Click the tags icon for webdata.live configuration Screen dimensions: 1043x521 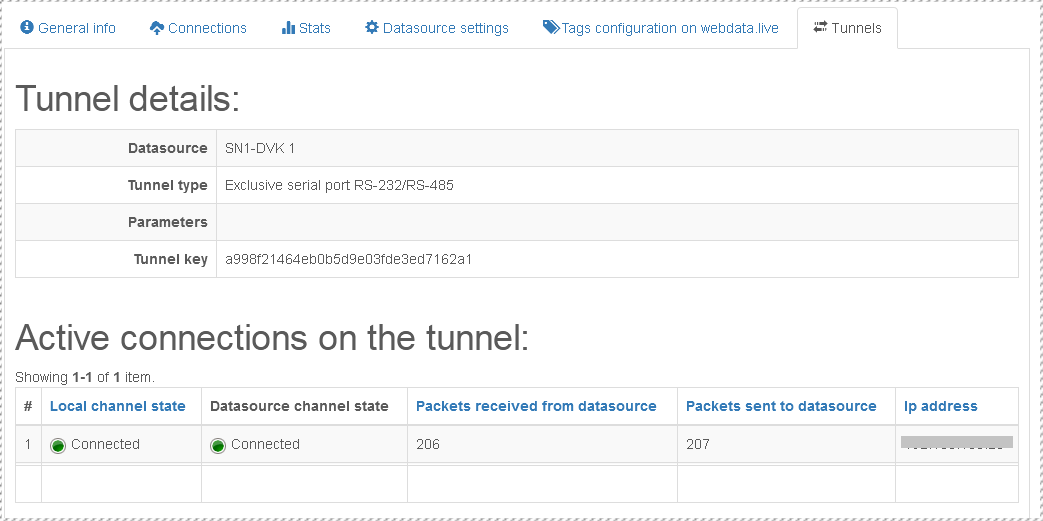(551, 28)
